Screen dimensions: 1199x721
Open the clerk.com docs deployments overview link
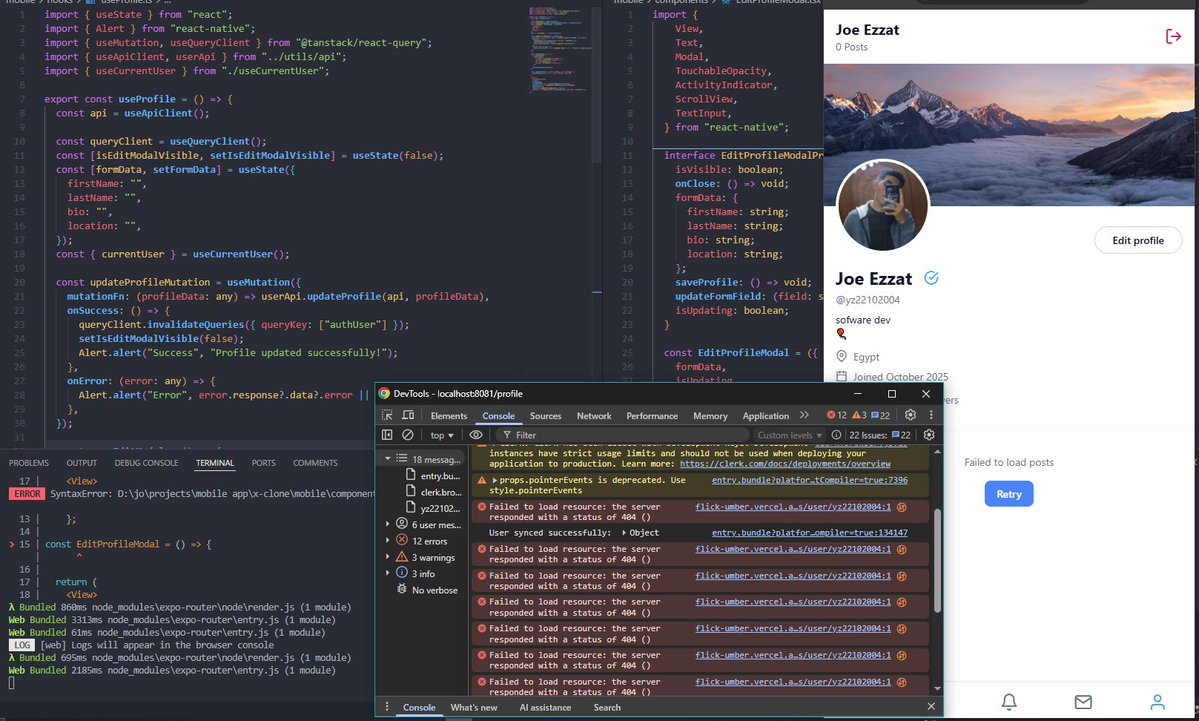click(x=785, y=463)
